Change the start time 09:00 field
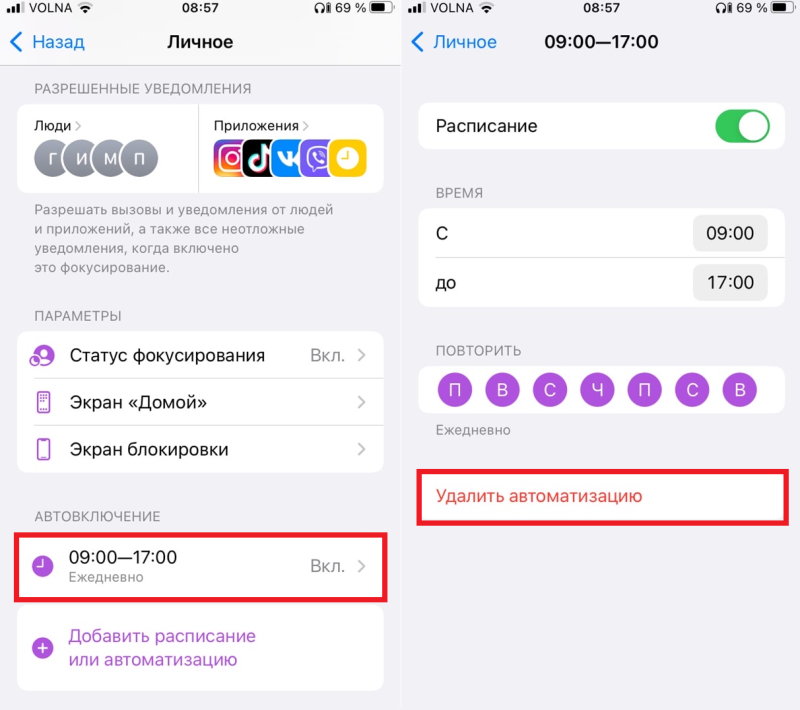 tap(730, 234)
